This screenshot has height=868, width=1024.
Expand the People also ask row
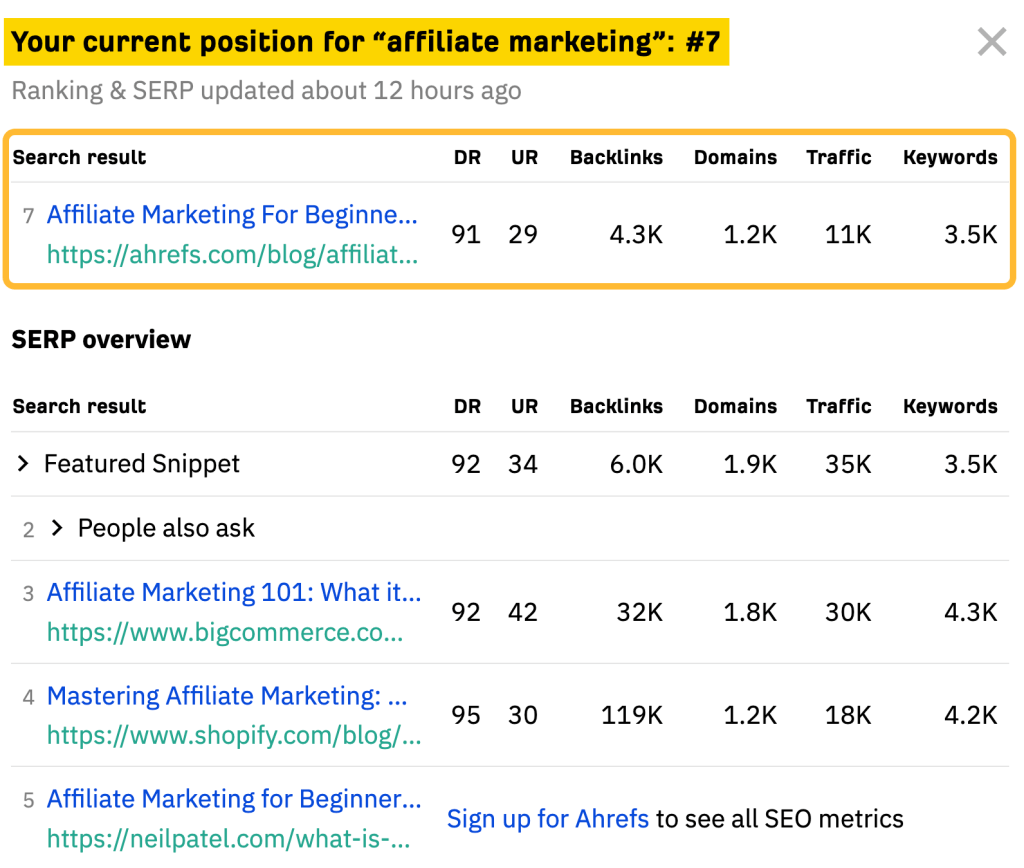coord(58,528)
